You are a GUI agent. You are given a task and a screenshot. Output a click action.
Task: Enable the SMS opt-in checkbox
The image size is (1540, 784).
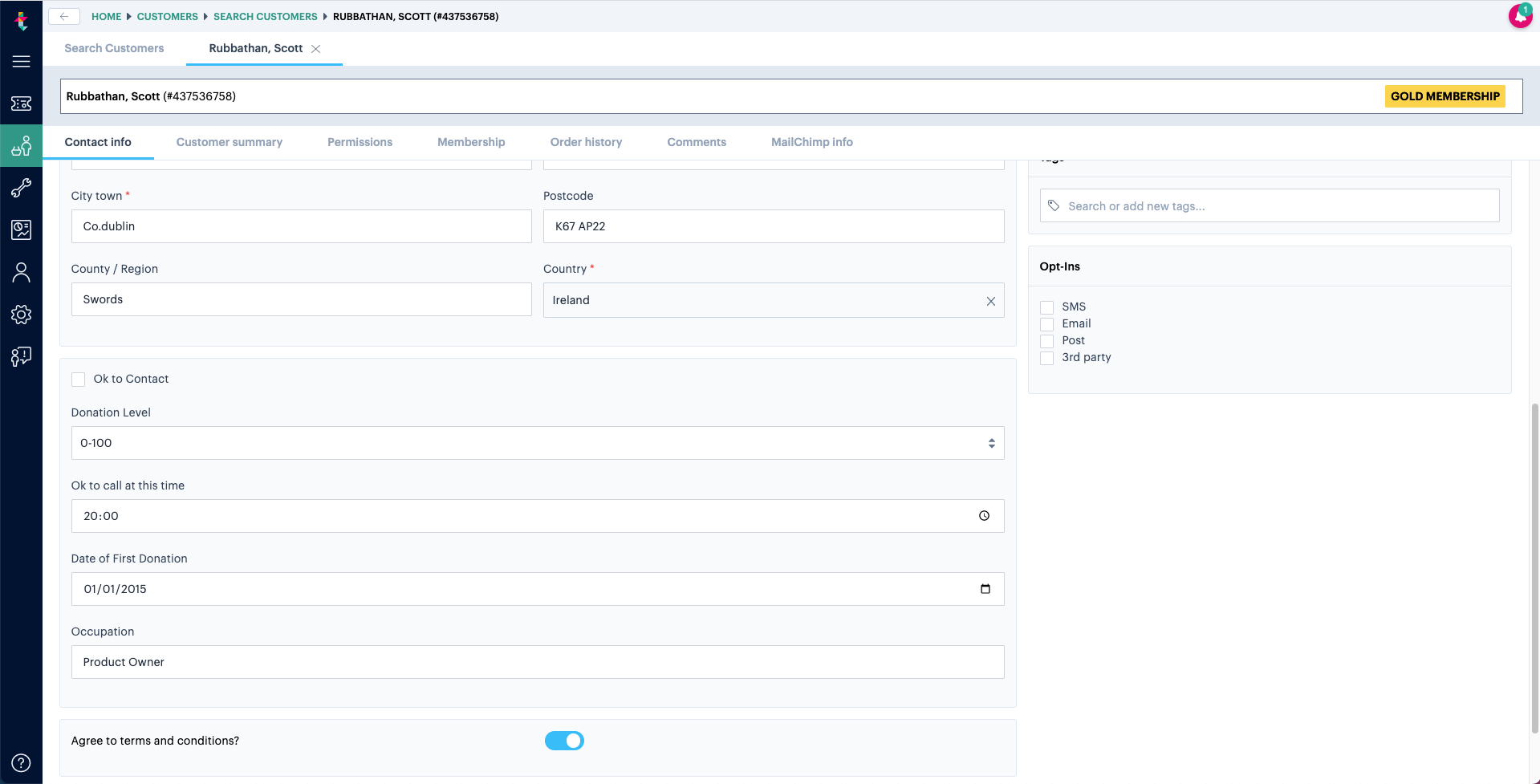(x=1046, y=307)
